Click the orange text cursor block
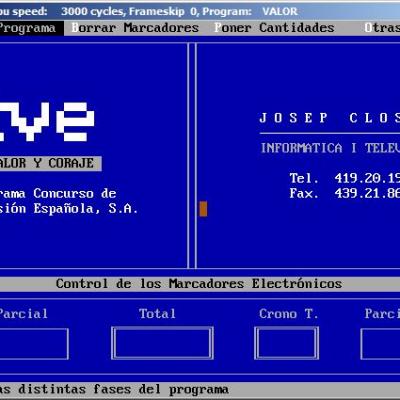 203,209
